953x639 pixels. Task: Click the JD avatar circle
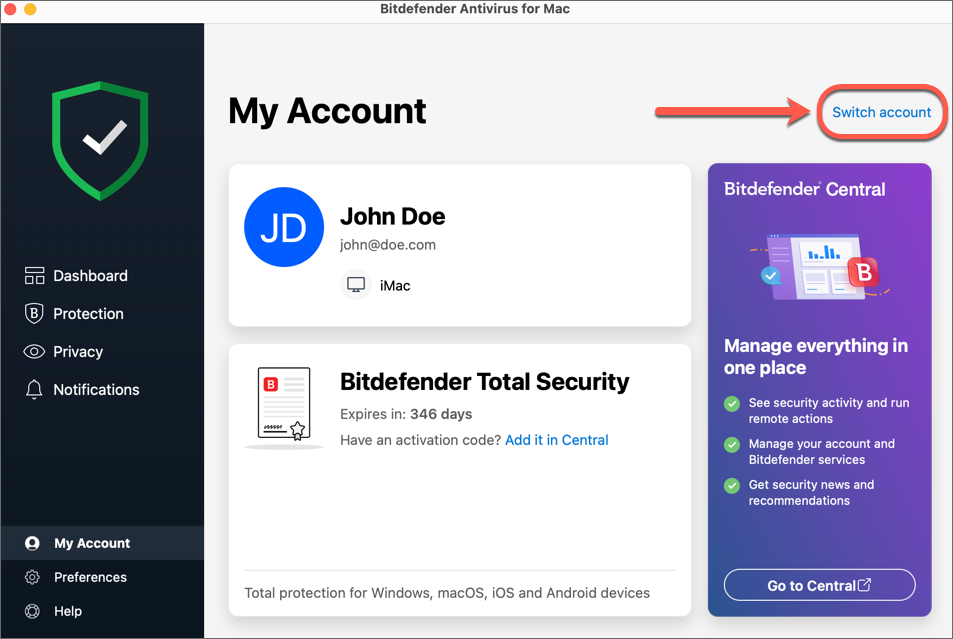(284, 227)
